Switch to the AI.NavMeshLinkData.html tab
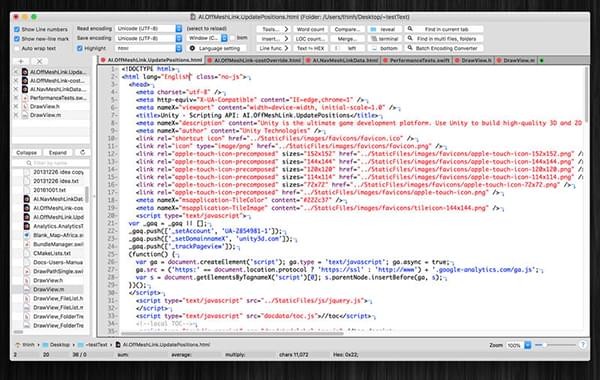600x380 pixels. 342,60
